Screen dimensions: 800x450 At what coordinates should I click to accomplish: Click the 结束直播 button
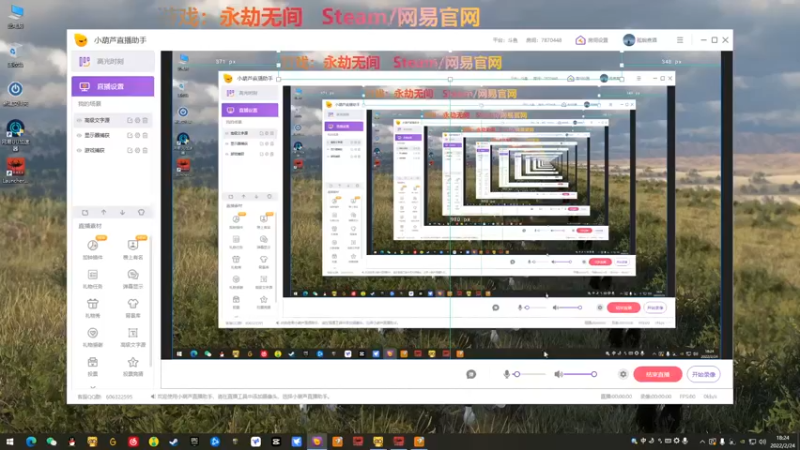[658, 374]
